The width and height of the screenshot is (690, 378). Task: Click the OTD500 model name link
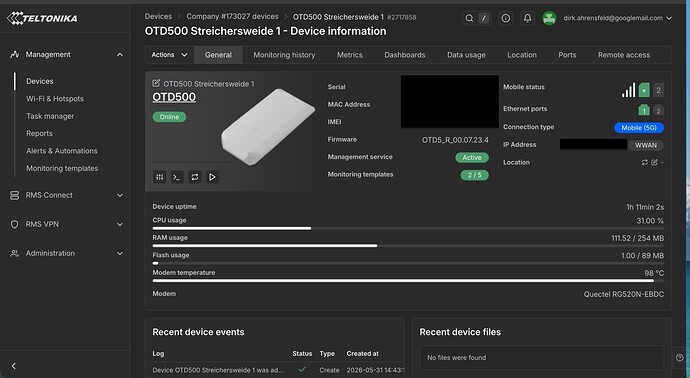click(x=174, y=97)
